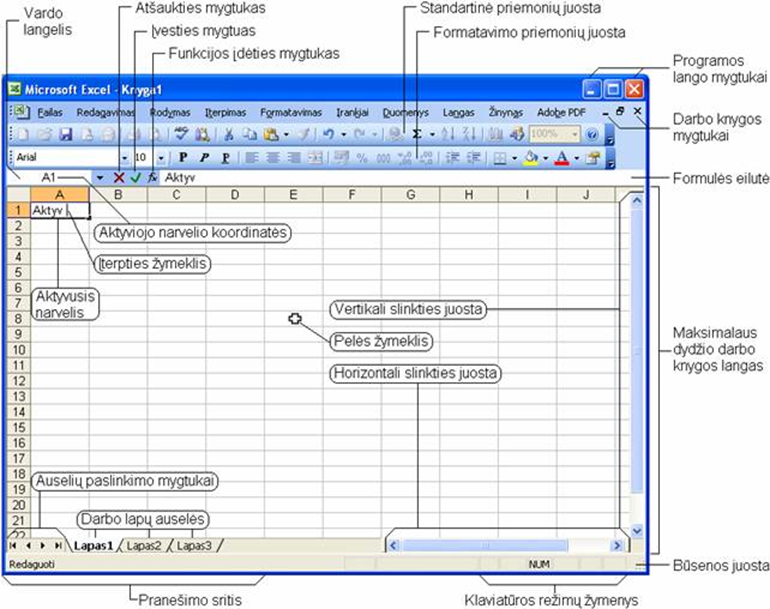Save the workbook with the floppy icon
This screenshot has width=770, height=609.
pos(66,134)
